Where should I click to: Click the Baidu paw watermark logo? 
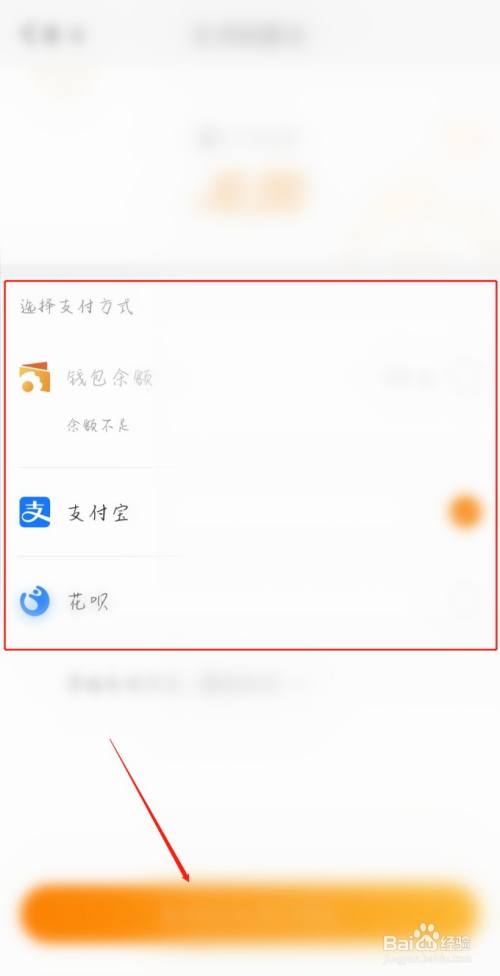pos(427,937)
